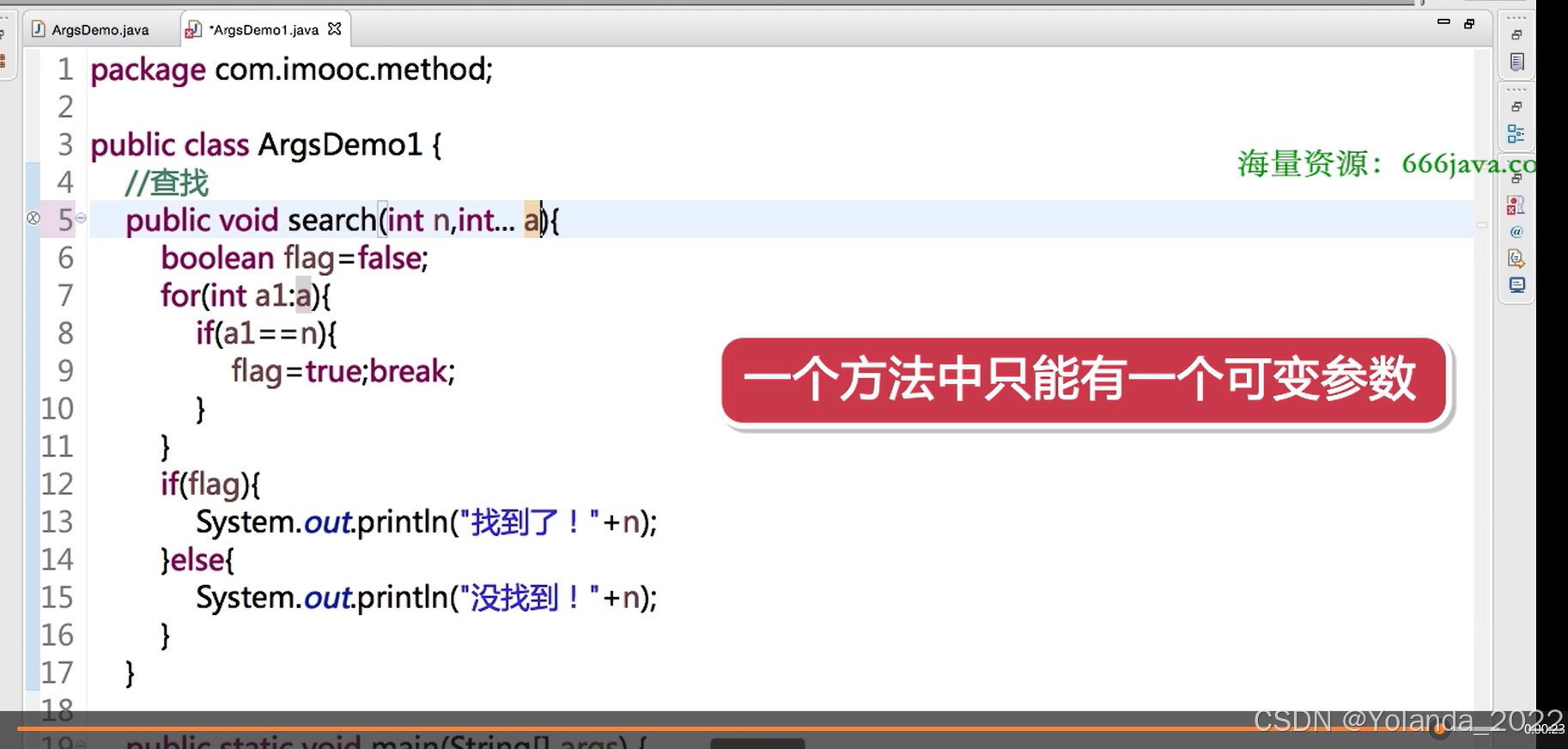
Task: Click the error file icon on ArgsDemo1.java tab
Action: [194, 30]
